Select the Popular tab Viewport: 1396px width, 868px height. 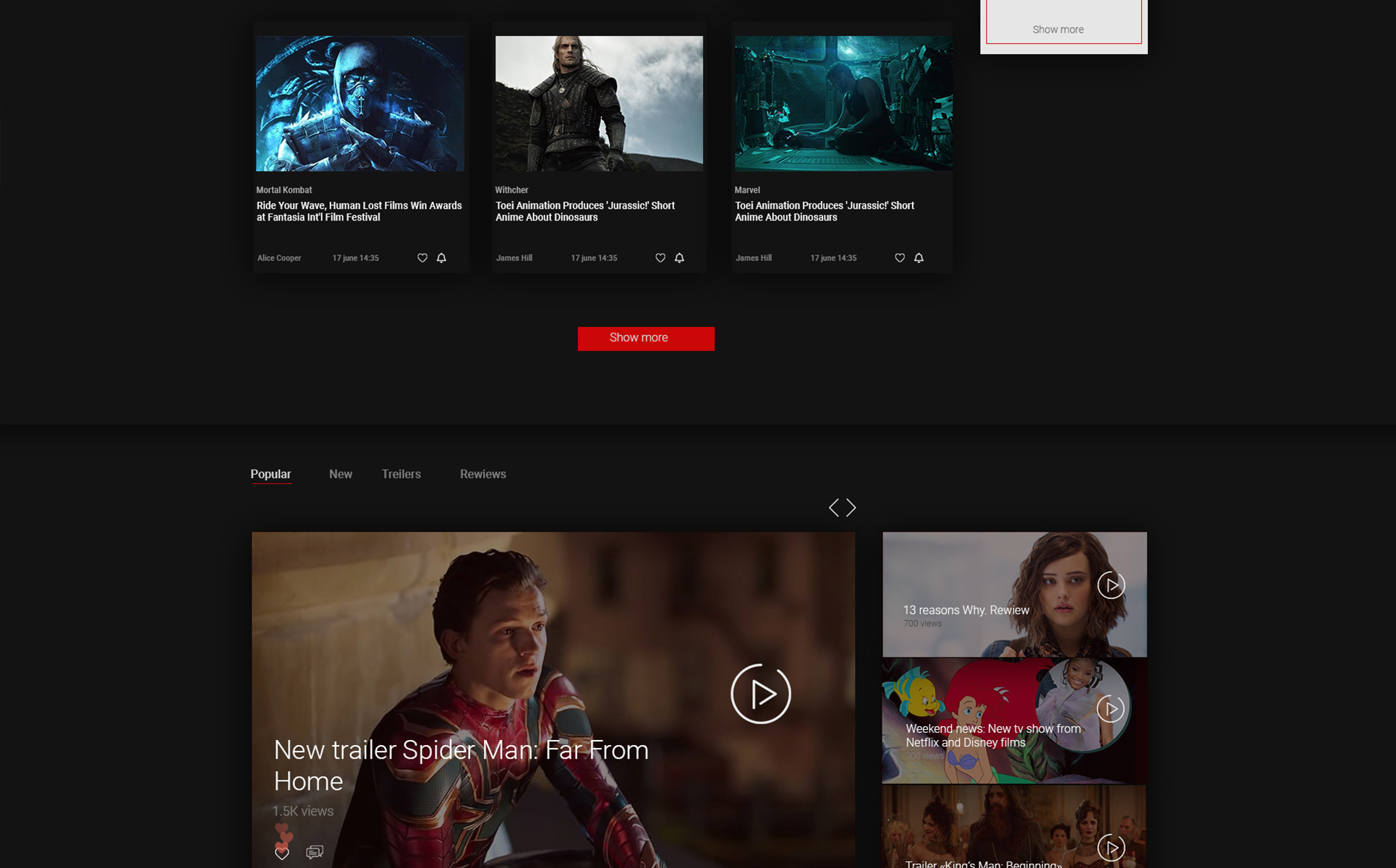pyautogui.click(x=271, y=475)
